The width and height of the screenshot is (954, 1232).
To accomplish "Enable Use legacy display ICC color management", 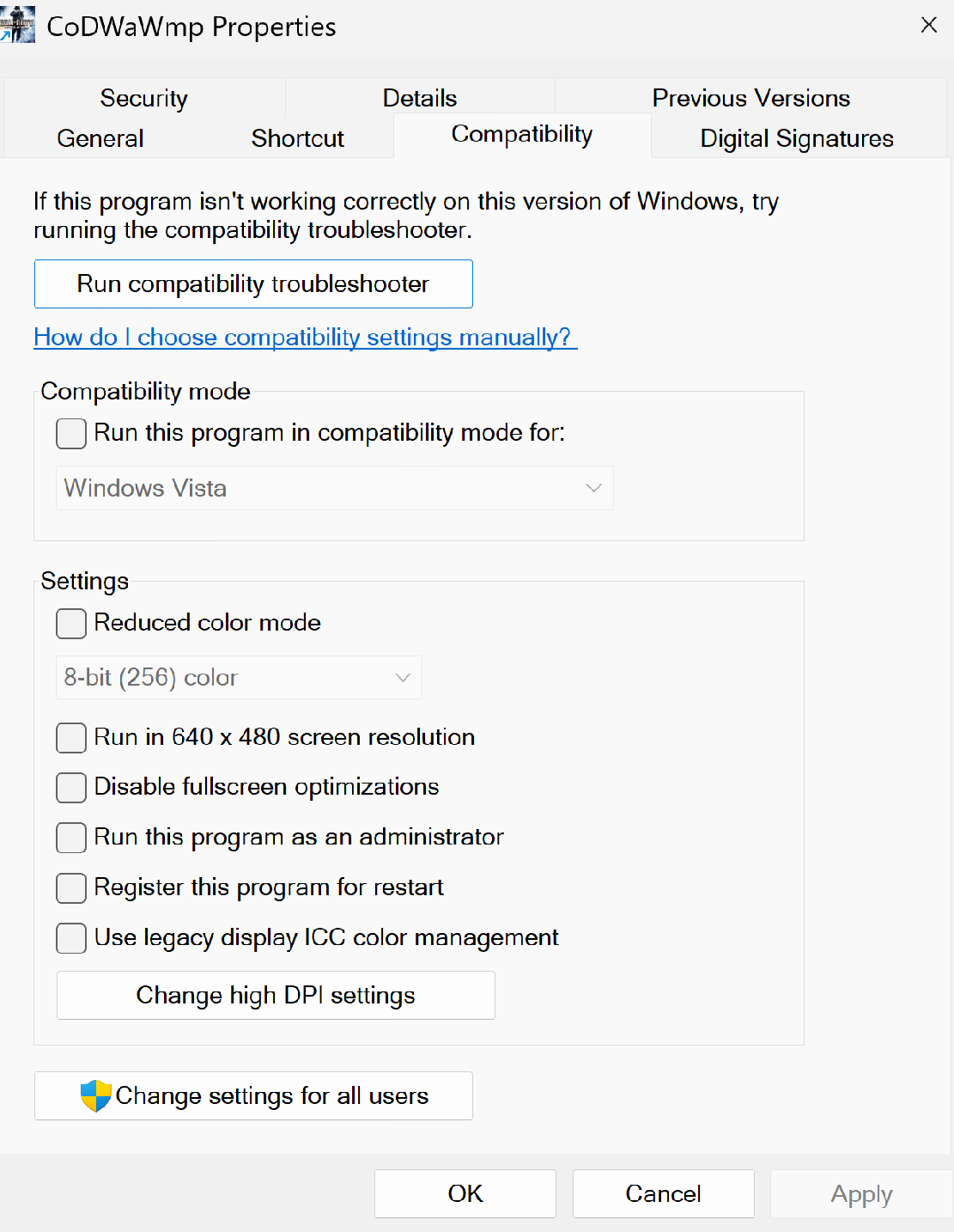I will [71, 937].
